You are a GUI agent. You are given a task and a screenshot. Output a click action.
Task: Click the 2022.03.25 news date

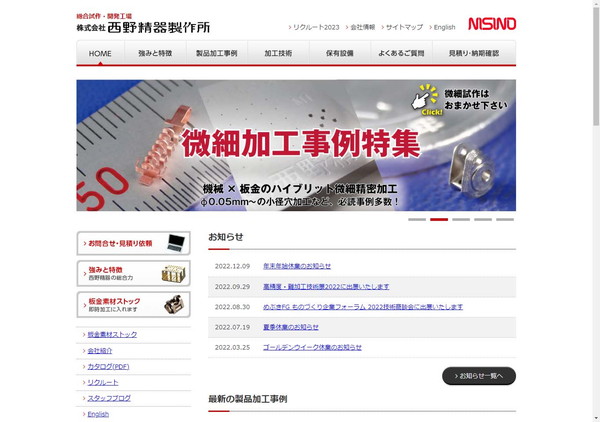click(232, 347)
